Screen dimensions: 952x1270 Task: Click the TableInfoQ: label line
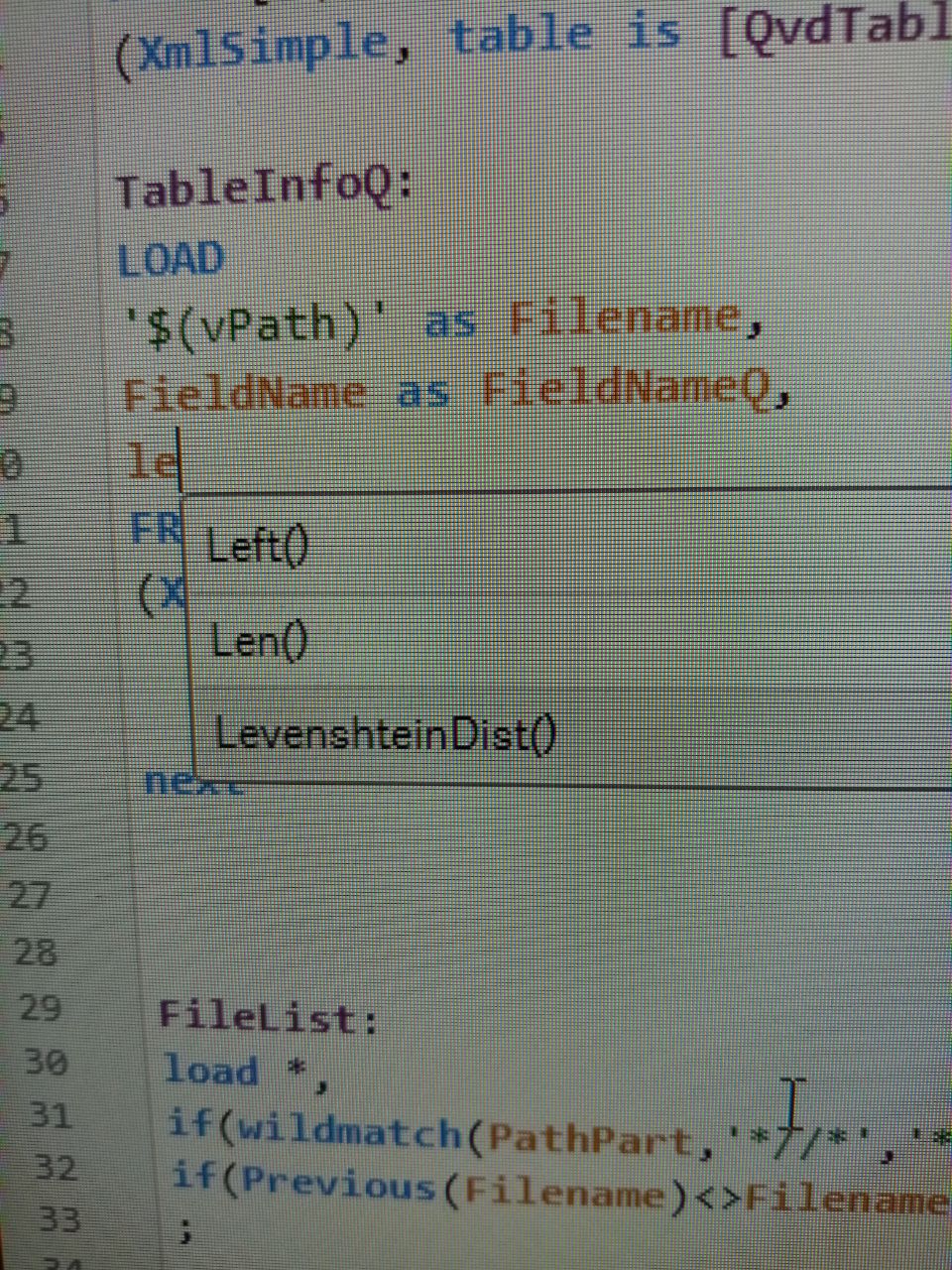pyautogui.click(x=264, y=189)
